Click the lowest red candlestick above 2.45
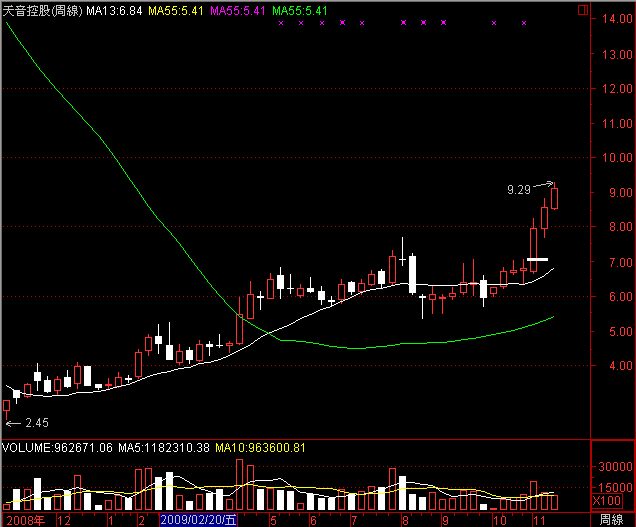 pos(6,407)
